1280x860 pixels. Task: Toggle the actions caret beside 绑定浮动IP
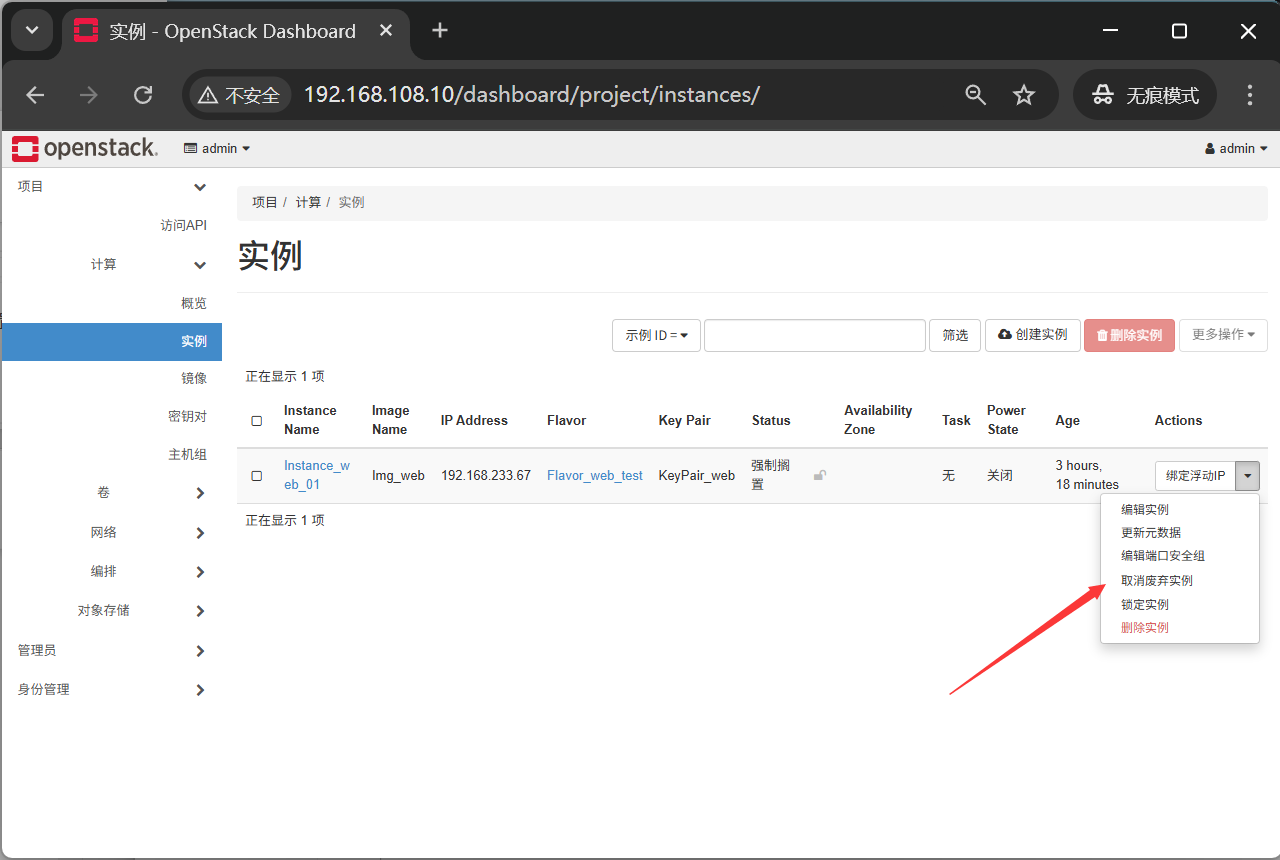1247,476
